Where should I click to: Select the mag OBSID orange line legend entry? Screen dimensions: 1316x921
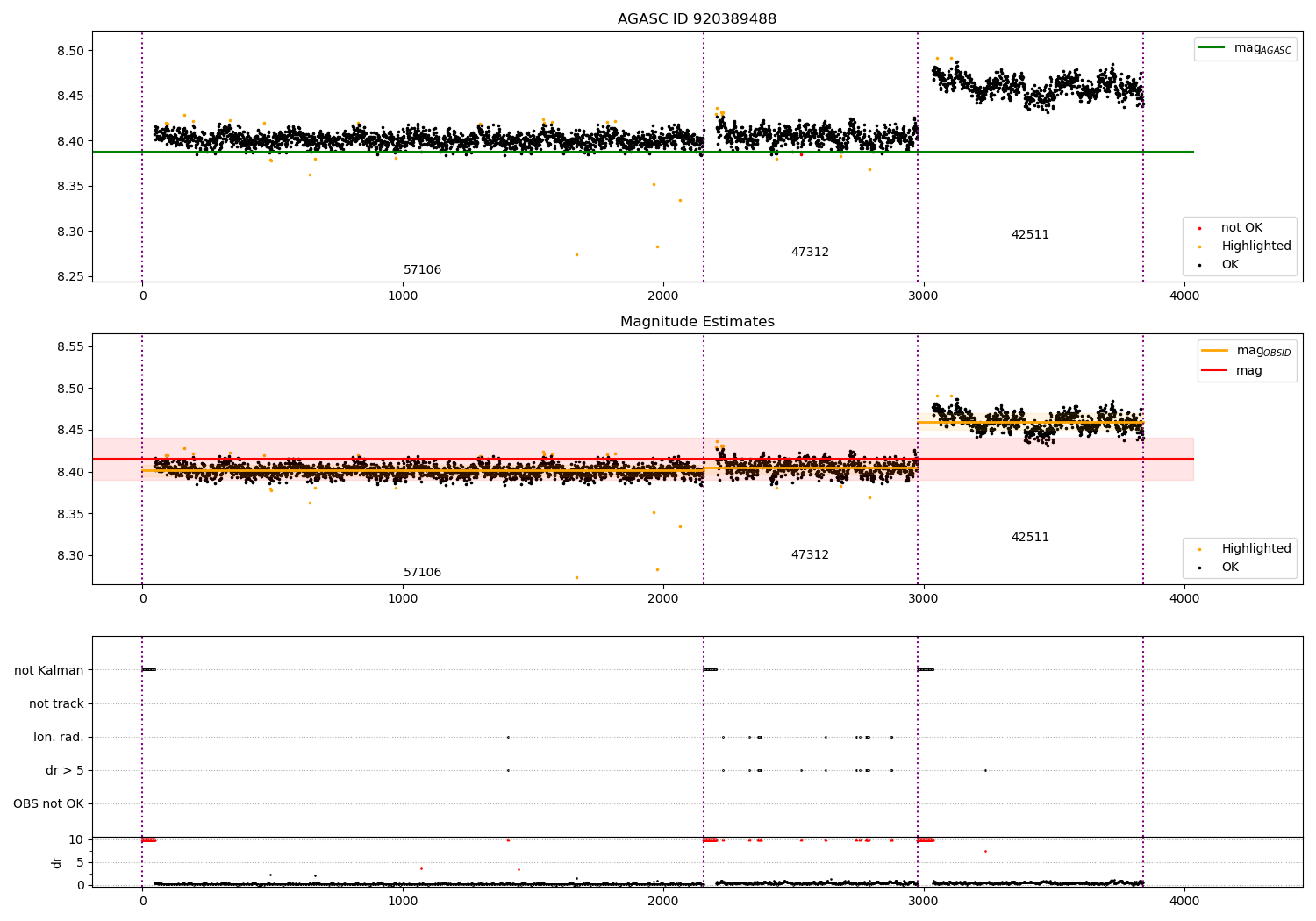coord(1247,351)
